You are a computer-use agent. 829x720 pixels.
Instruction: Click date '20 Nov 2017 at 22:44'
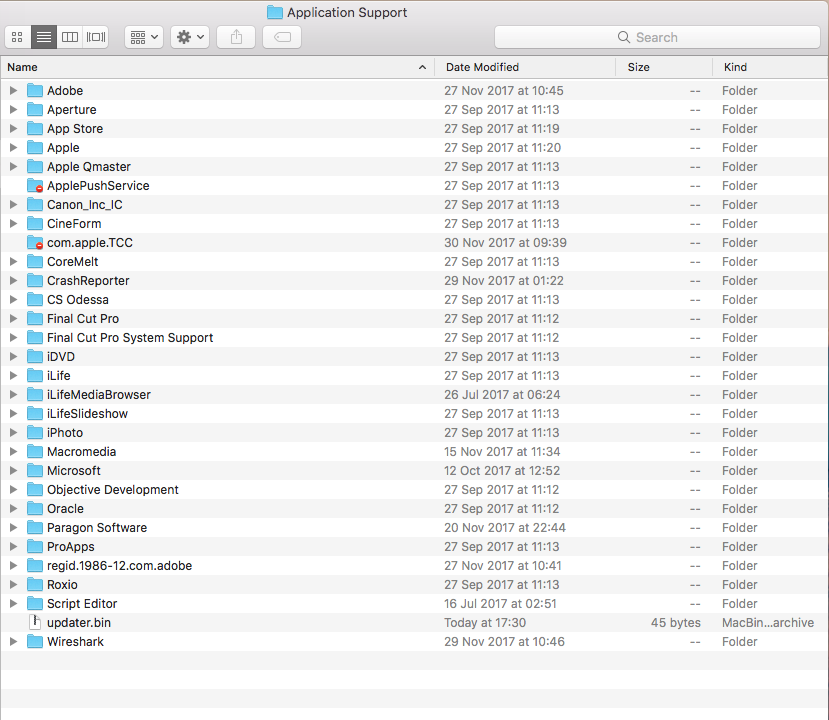point(505,528)
